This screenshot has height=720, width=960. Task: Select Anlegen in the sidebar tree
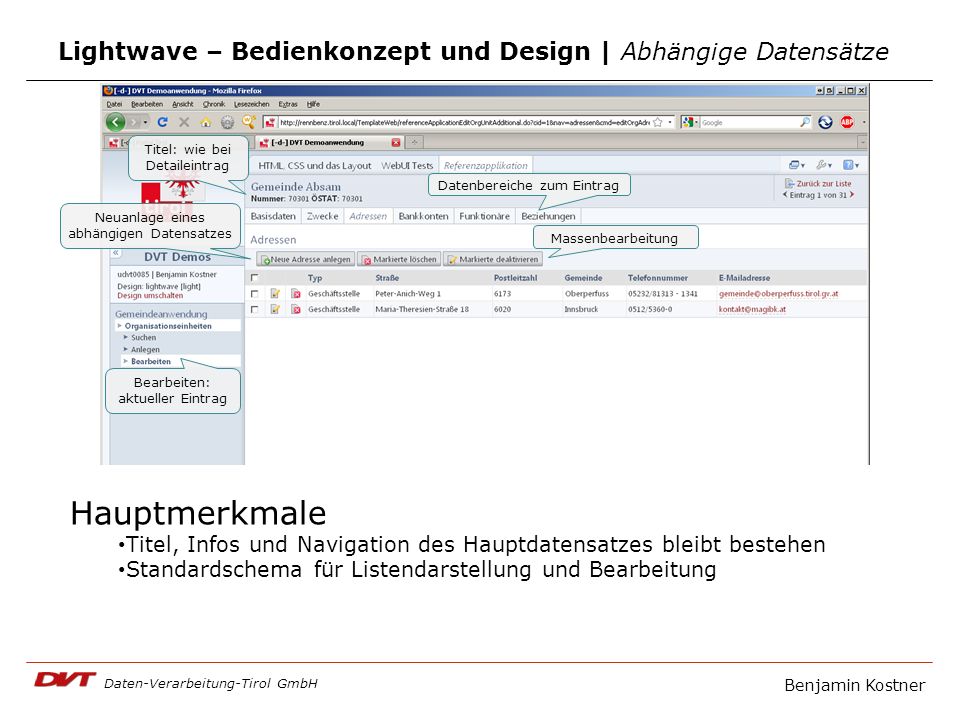point(145,350)
